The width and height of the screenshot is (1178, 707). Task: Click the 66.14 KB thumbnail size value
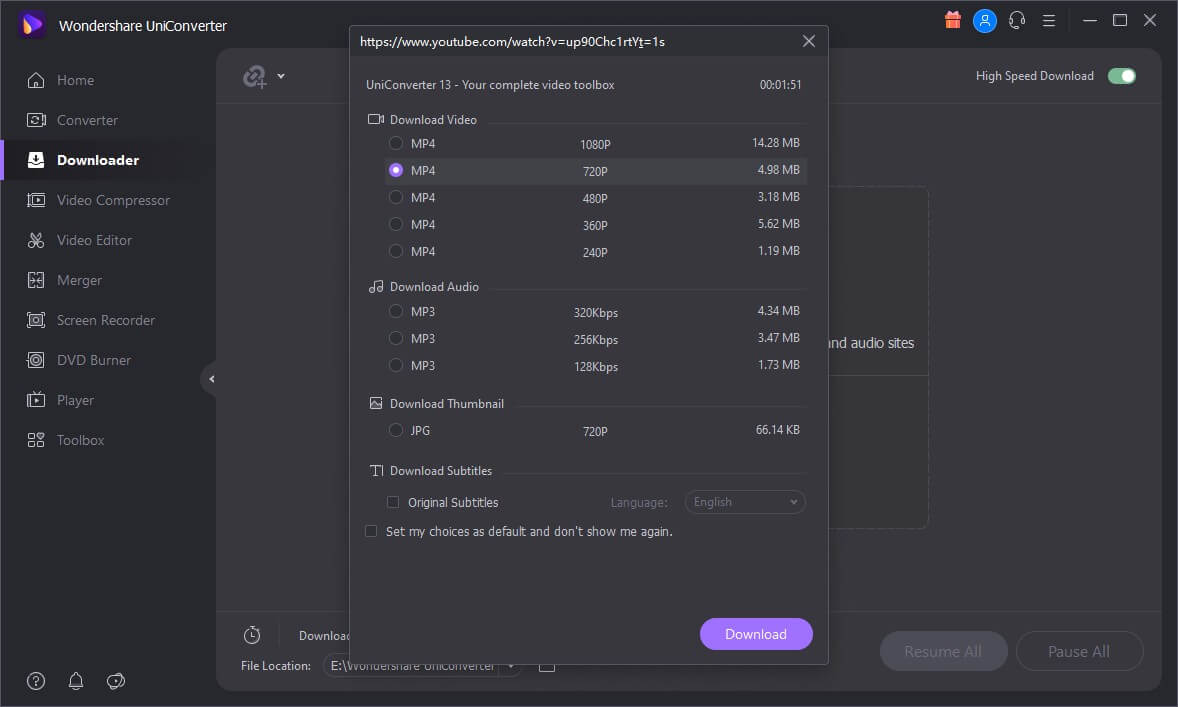click(778, 430)
